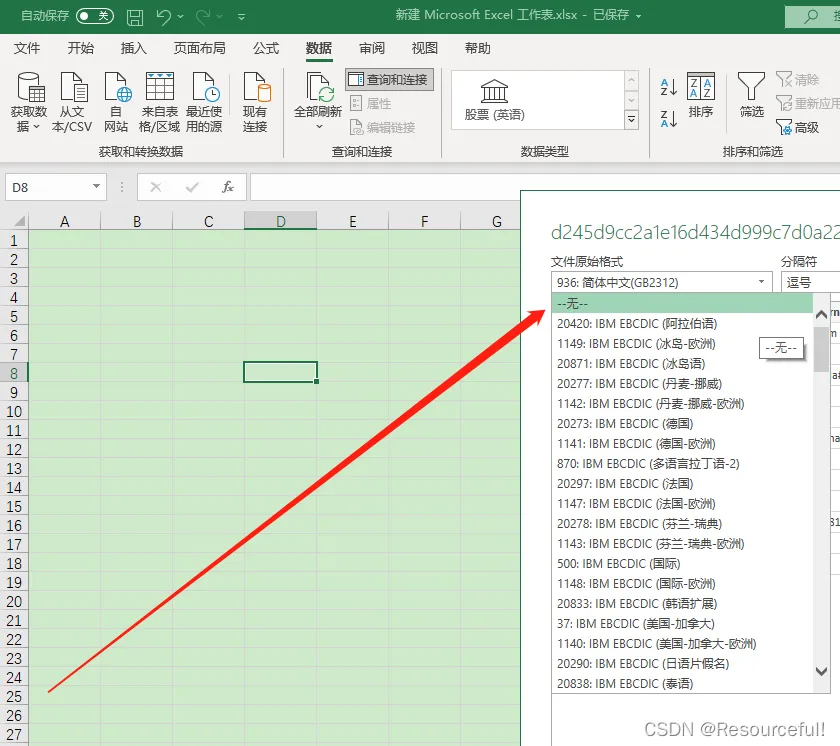
Task: Switch to the 帮助 ribbon tab
Action: pyautogui.click(x=478, y=48)
